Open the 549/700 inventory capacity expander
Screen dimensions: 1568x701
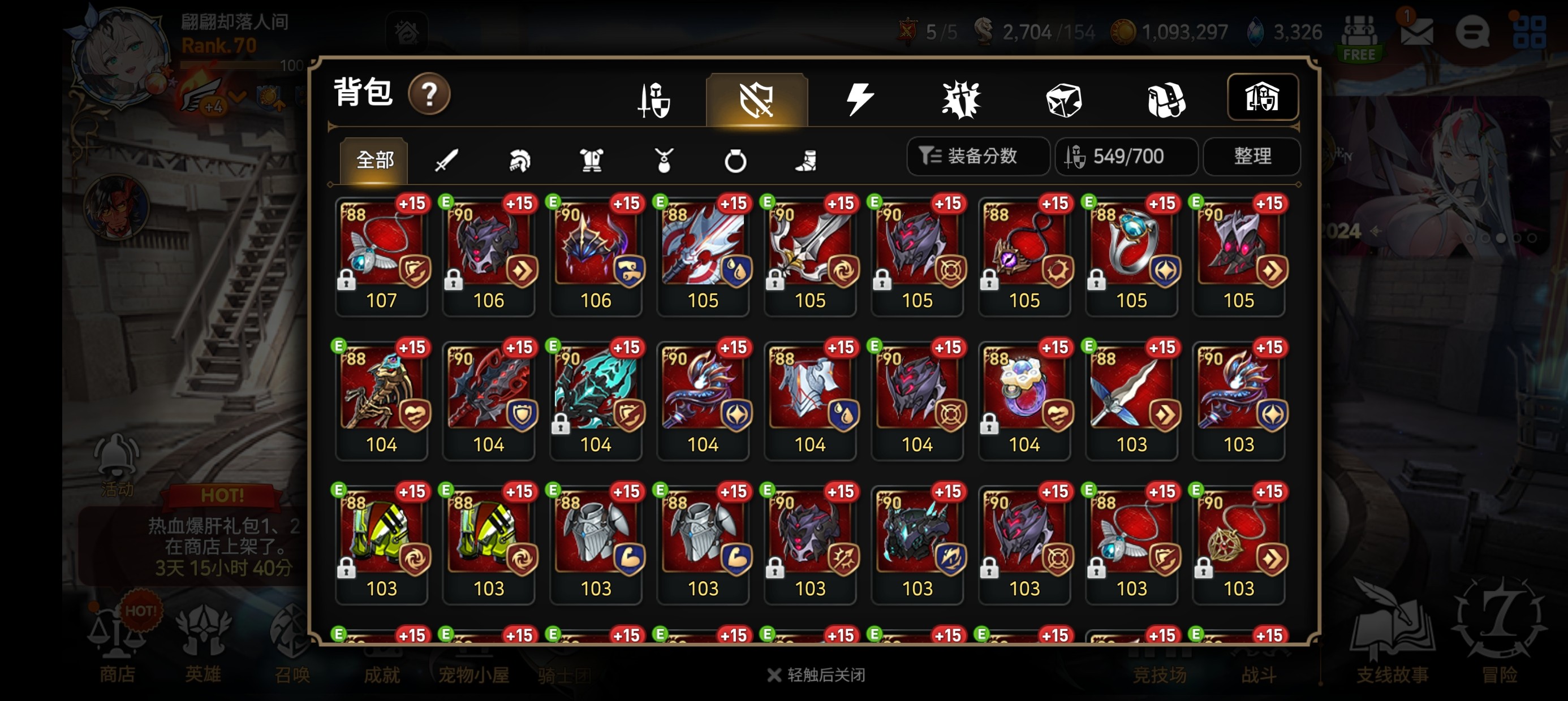1126,157
